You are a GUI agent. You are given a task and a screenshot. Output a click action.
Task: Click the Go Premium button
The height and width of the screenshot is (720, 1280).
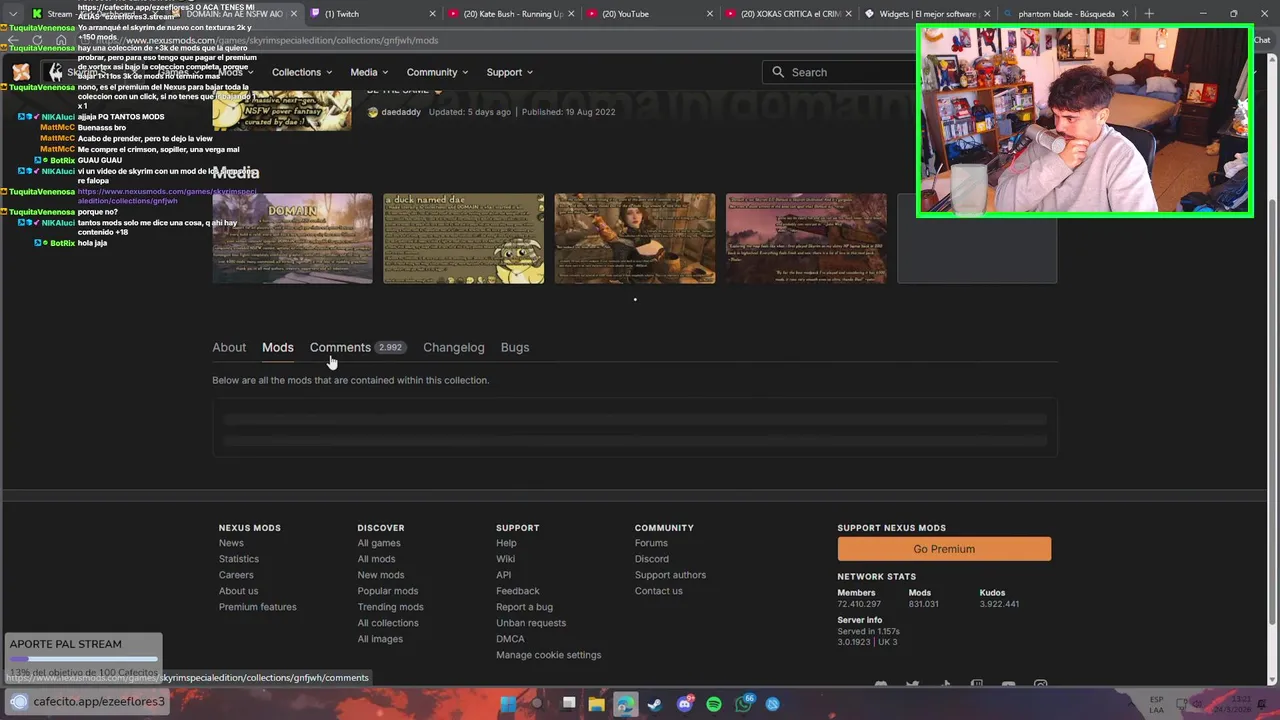944,549
